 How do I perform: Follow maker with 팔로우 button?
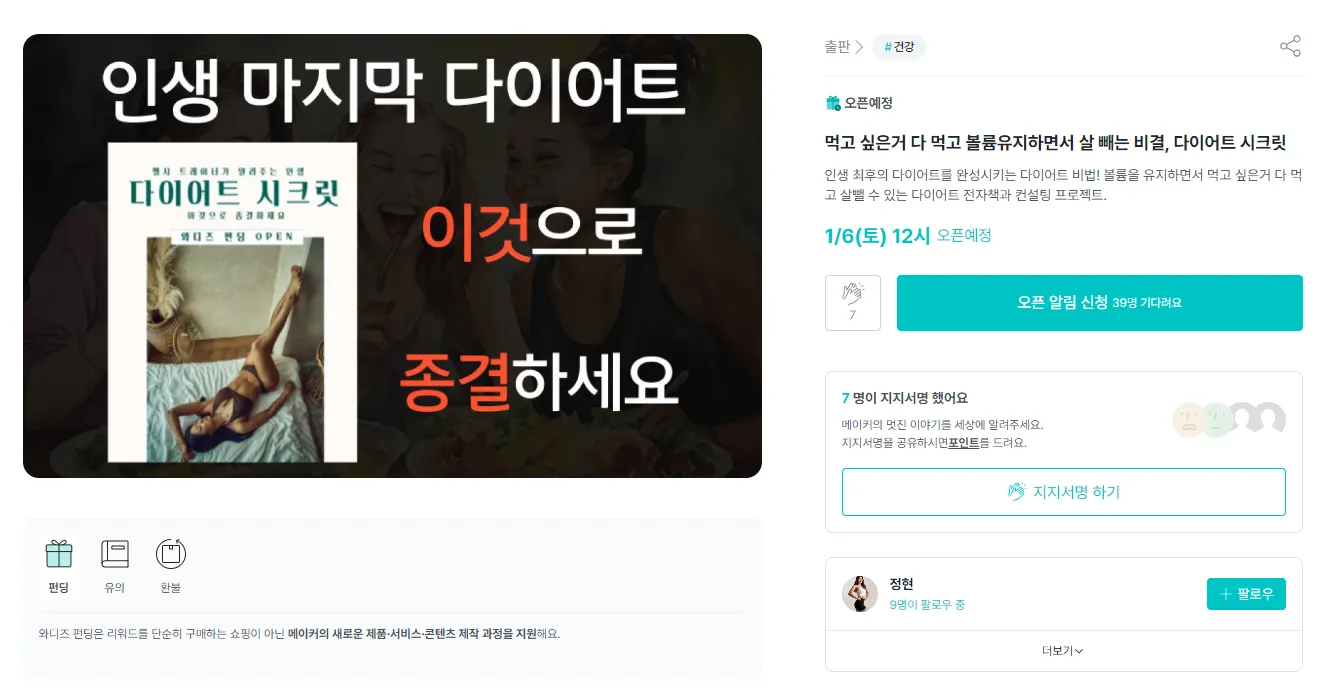1246,594
